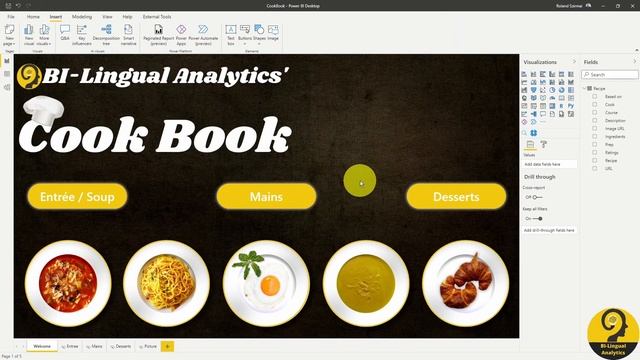This screenshot has width=640, height=360.
Task: Insert a Text box element
Action: click(231, 35)
